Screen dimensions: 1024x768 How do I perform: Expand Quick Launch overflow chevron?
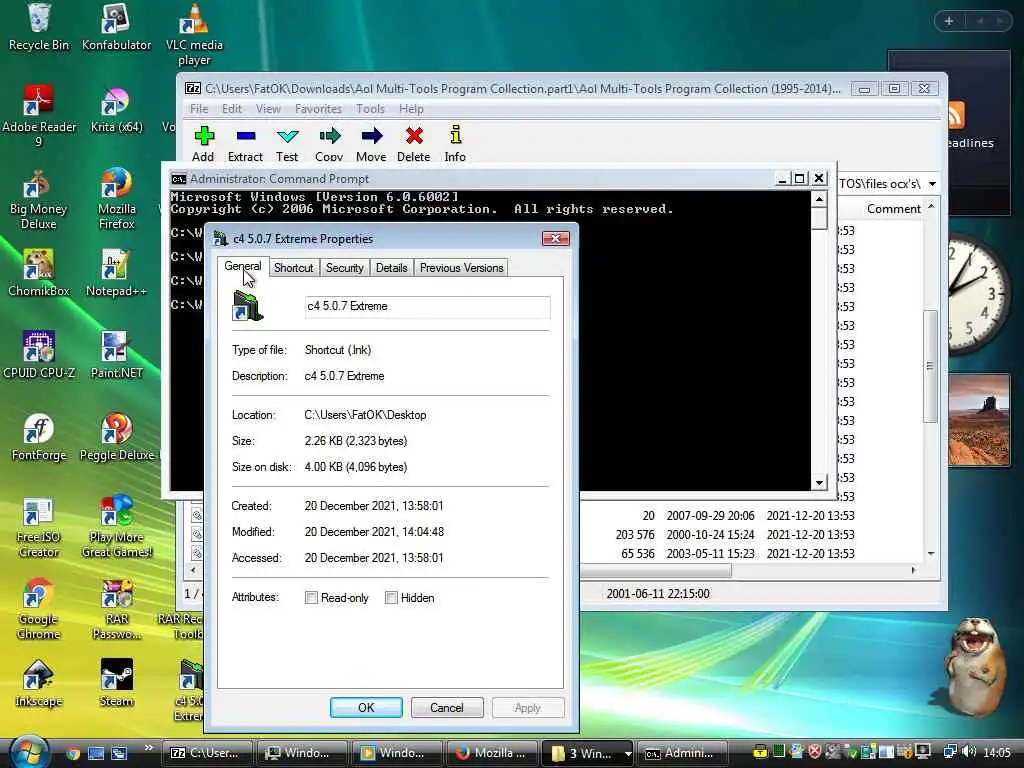pyautogui.click(x=148, y=748)
